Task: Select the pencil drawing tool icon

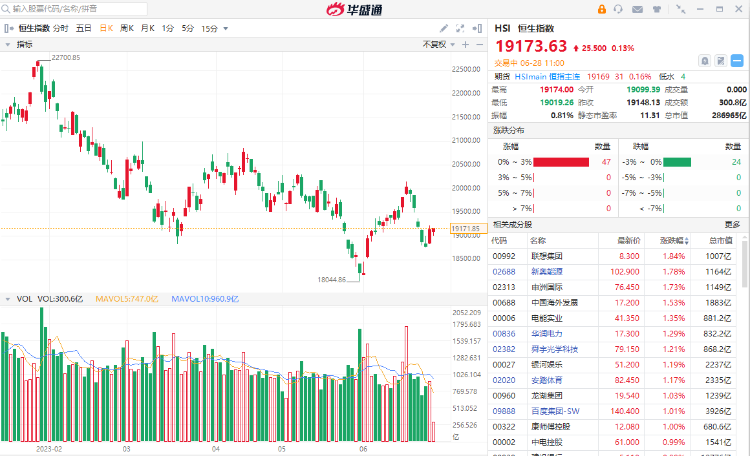Action: pyautogui.click(x=444, y=29)
